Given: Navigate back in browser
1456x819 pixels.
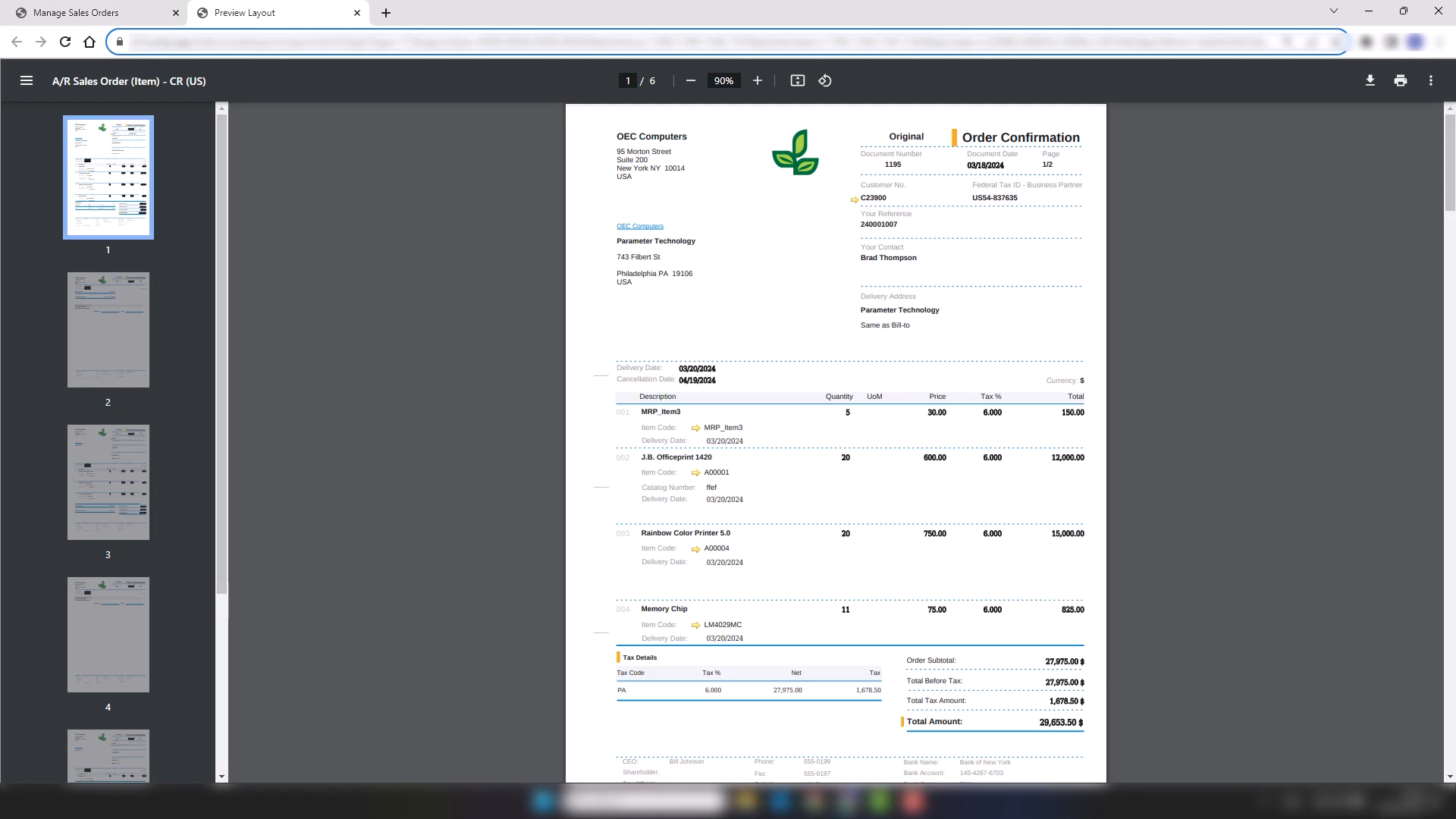Looking at the screenshot, I should click(x=17, y=42).
